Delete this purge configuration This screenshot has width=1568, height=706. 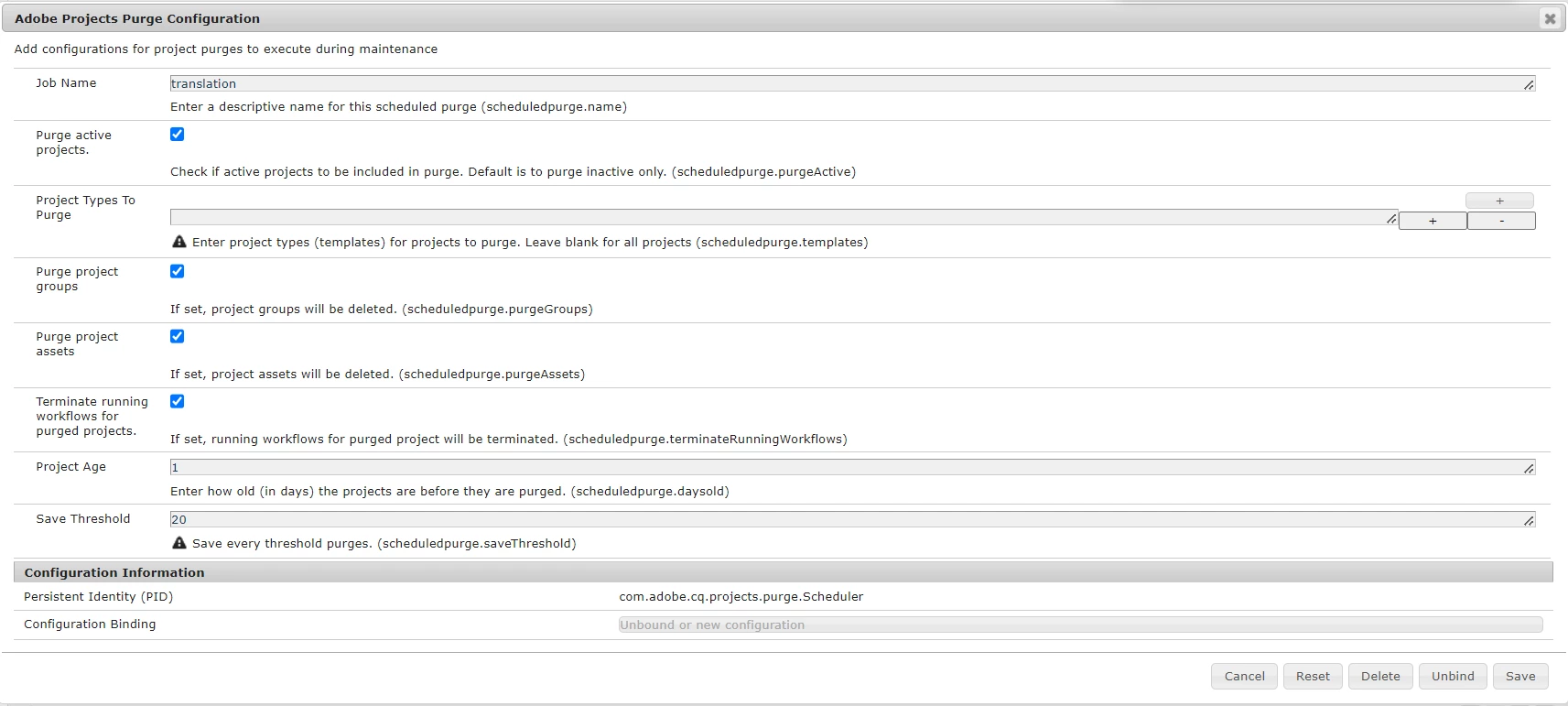[x=1380, y=676]
